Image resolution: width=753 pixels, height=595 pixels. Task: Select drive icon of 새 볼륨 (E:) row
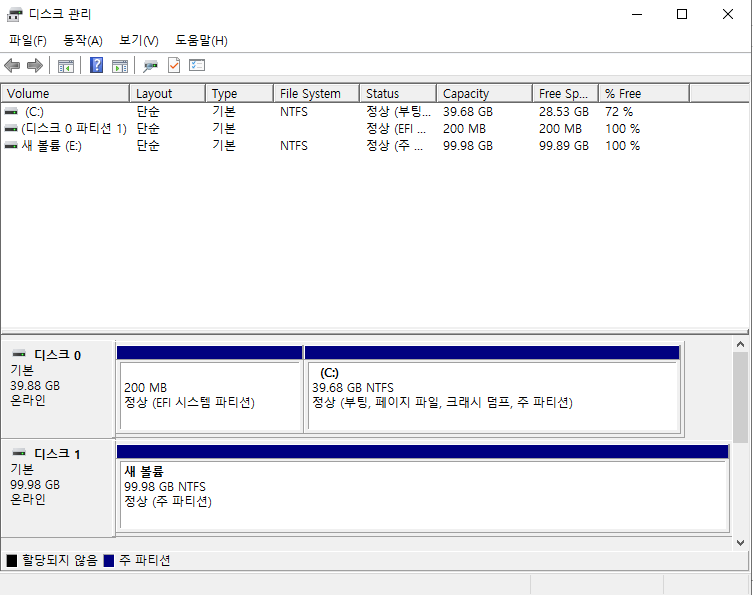11,146
